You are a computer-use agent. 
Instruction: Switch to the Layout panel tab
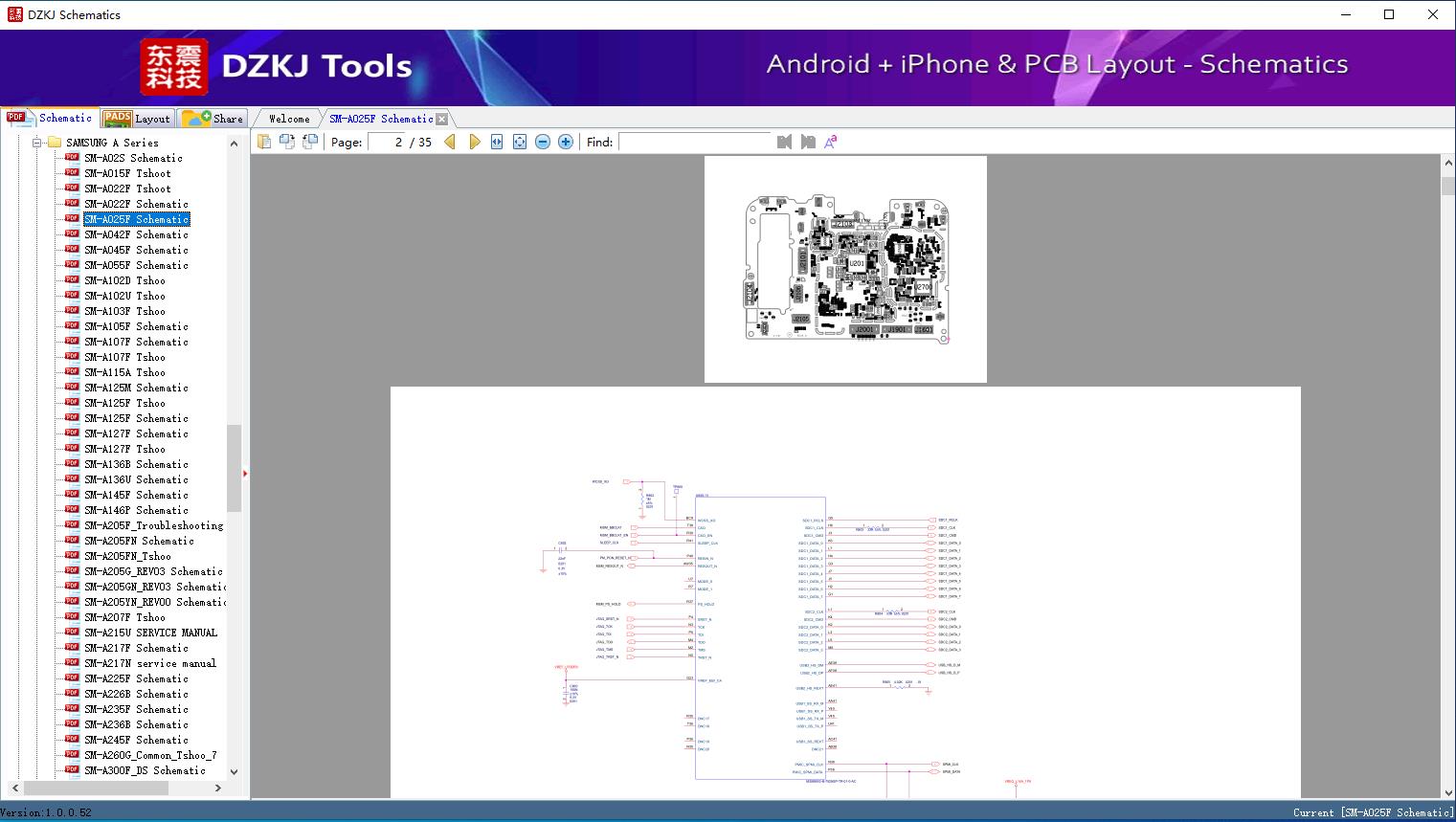[137, 119]
